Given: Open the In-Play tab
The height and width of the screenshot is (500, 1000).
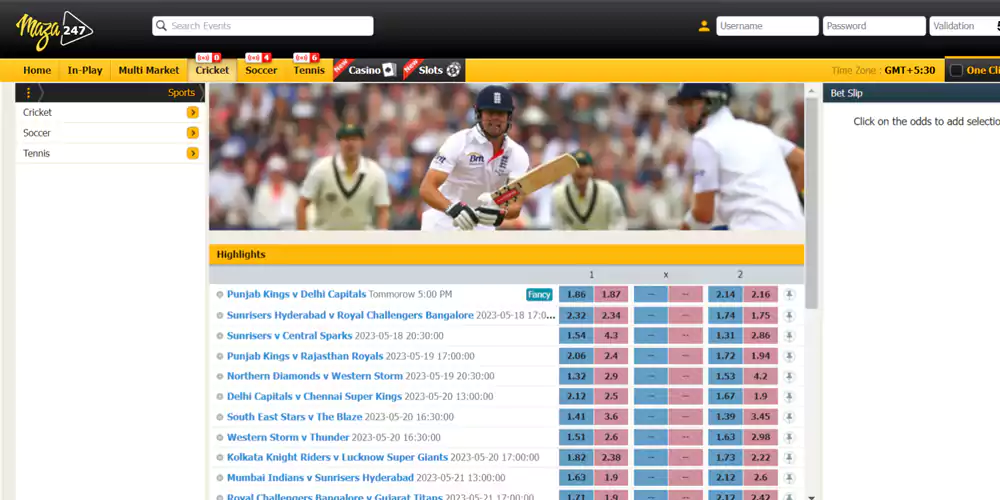Looking at the screenshot, I should click(x=85, y=70).
